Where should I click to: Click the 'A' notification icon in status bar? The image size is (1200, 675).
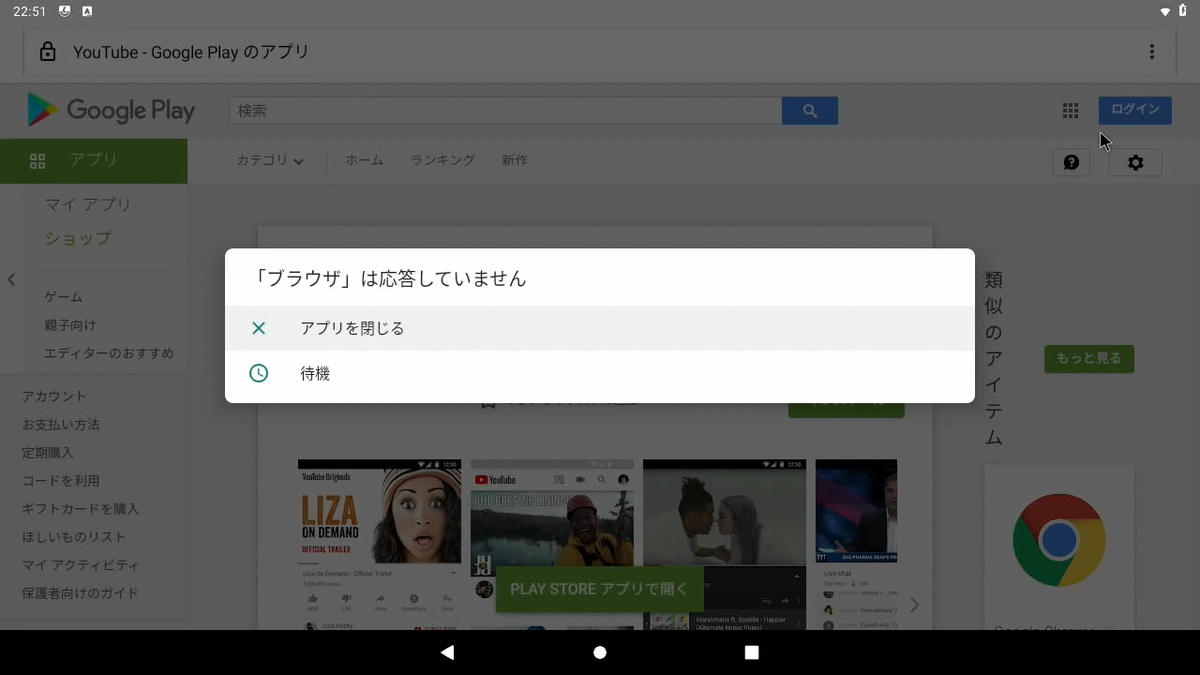click(87, 11)
